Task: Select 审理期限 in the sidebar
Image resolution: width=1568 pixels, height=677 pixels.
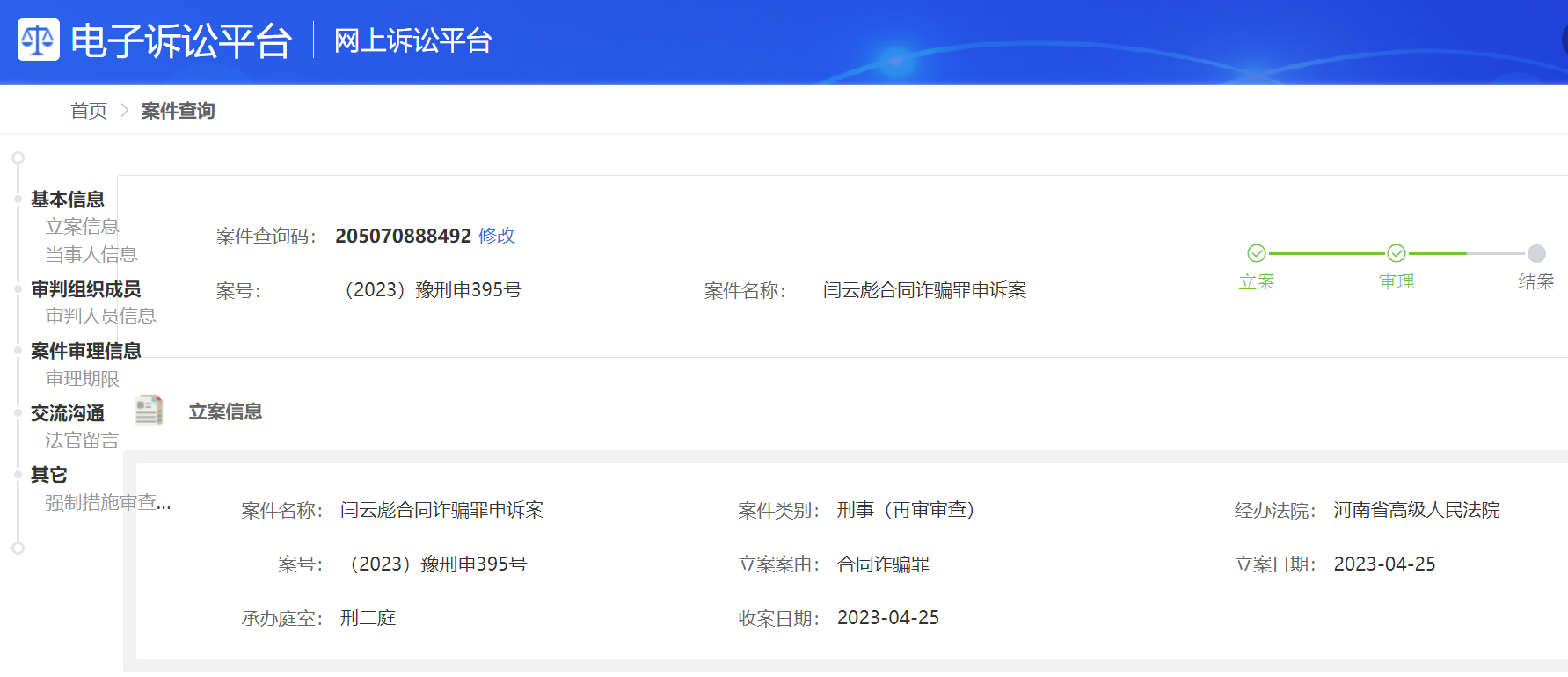Action: (83, 379)
